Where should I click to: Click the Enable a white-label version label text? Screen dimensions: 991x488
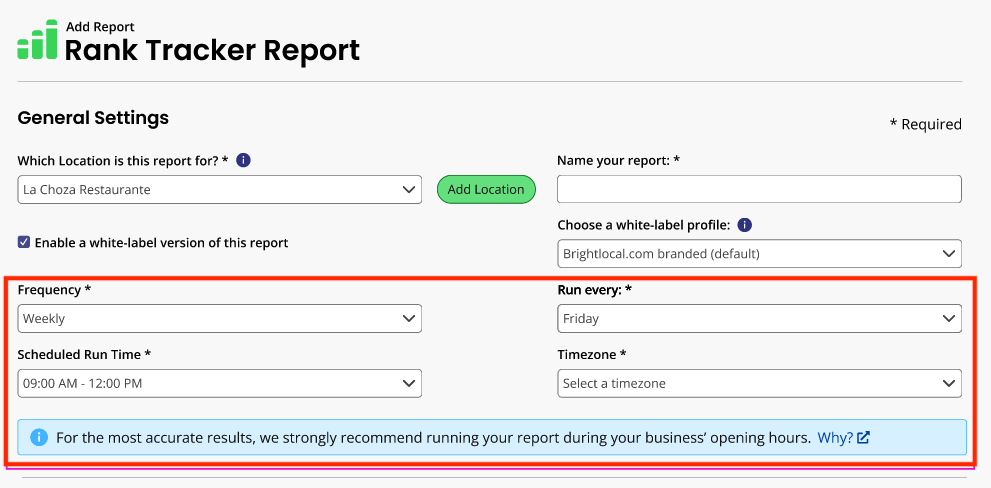161,242
